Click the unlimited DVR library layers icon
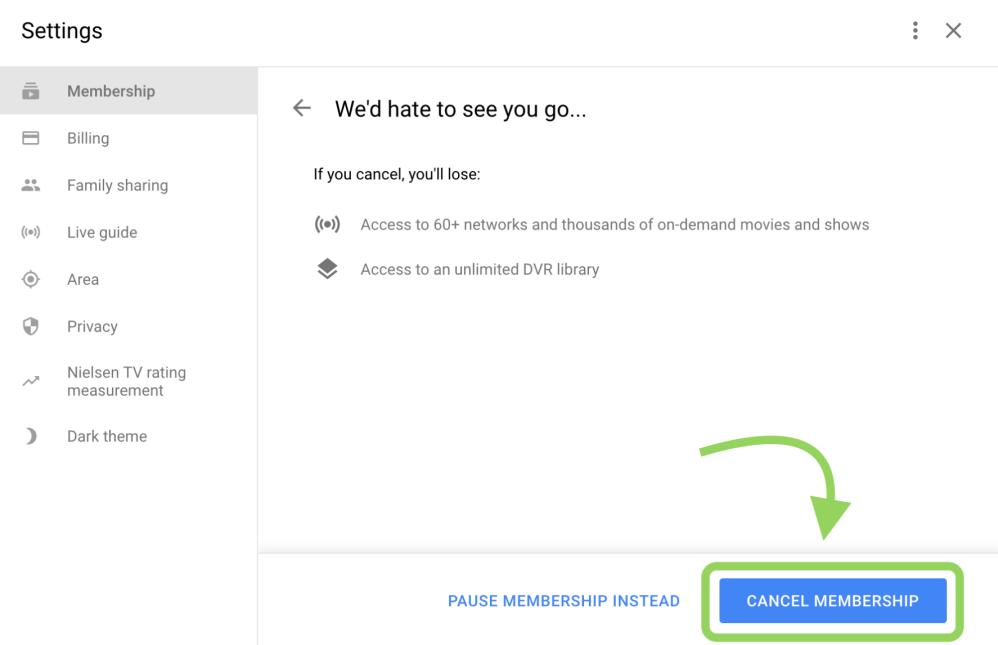Screen dimensions: 998x645 pos(327,269)
